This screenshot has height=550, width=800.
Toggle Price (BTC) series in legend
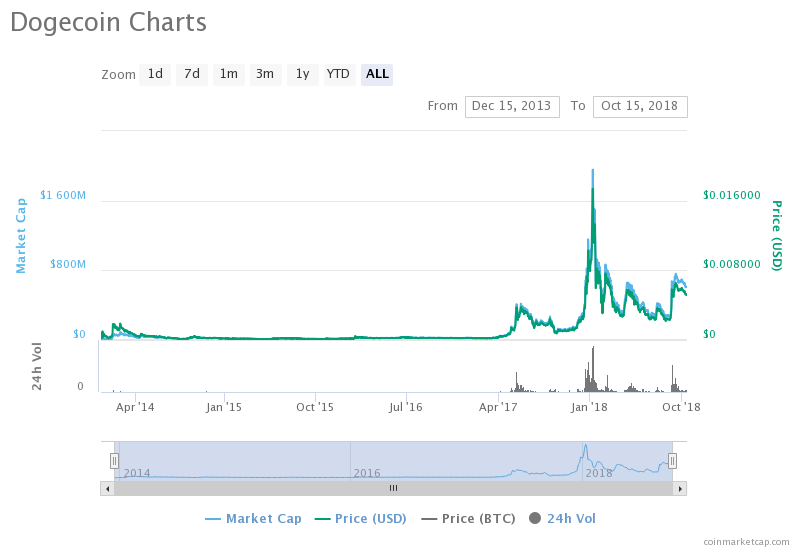[468, 519]
